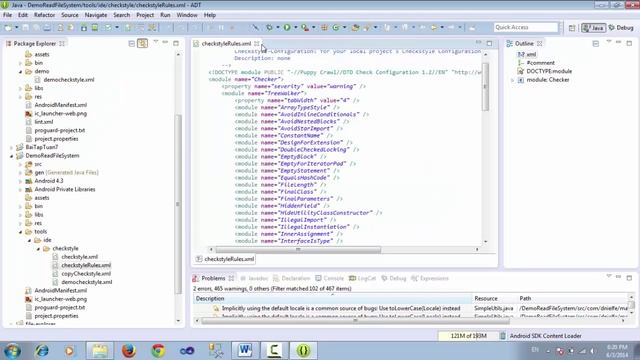Screen dimensions: 640x360
Task: Switch to the Java perspective
Action: pos(593,28)
